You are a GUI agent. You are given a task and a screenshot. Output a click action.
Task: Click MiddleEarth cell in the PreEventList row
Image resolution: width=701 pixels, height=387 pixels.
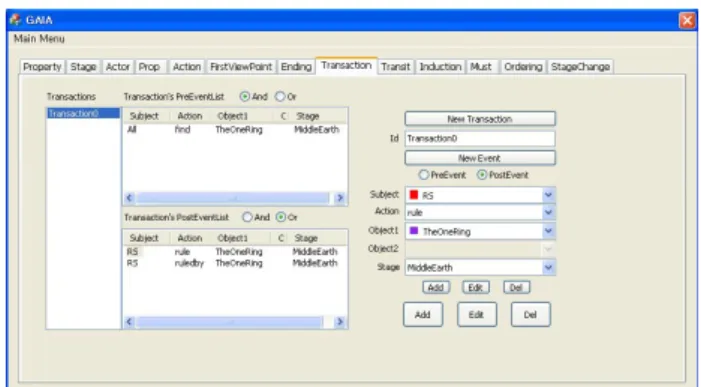coord(317,130)
